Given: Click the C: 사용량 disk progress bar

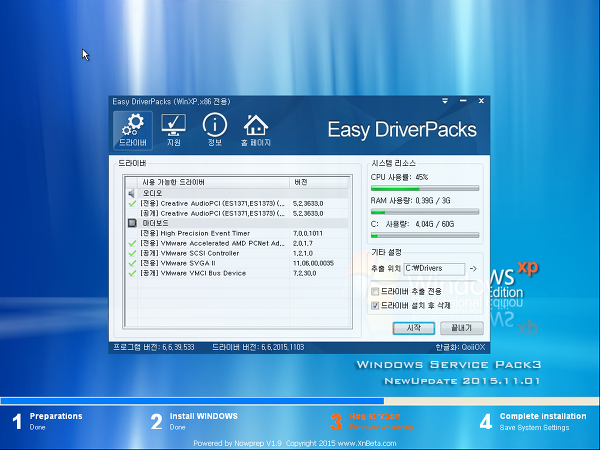Looking at the screenshot, I should click(425, 235).
